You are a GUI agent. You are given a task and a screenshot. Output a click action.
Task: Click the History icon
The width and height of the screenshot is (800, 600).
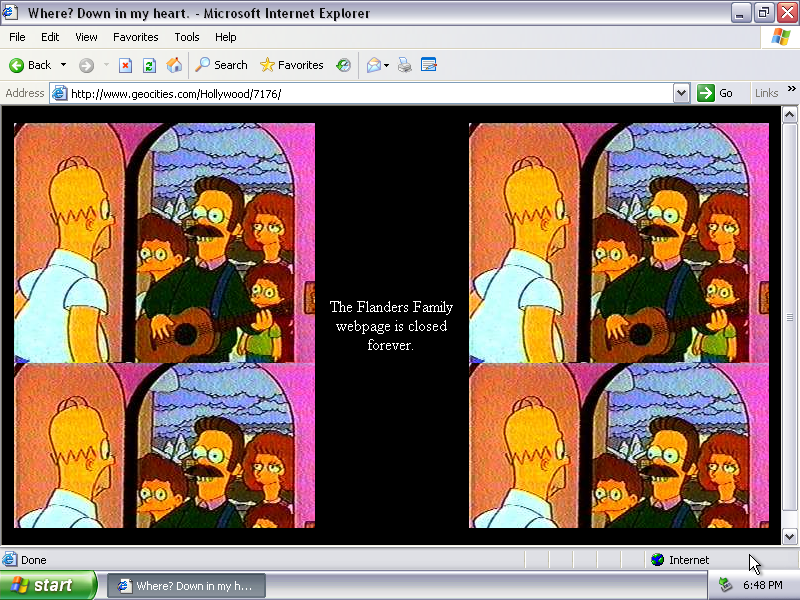click(x=343, y=65)
